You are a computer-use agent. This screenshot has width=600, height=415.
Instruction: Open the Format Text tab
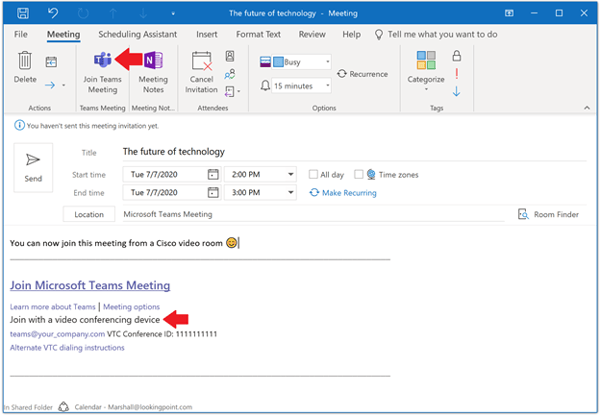tap(258, 34)
